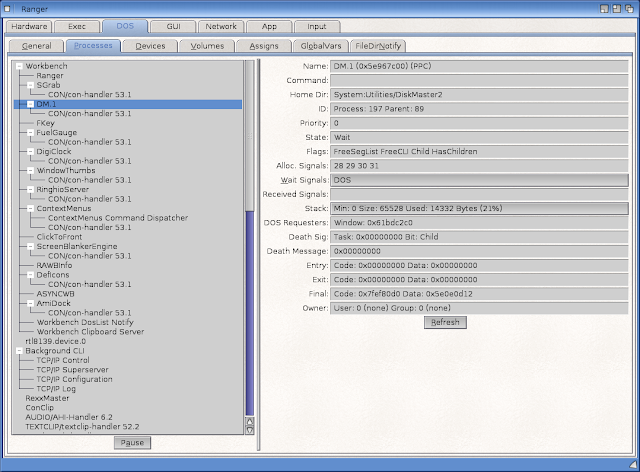Collapse the Background CLI tree node
Viewport: 640px width, 472px height.
point(19,351)
